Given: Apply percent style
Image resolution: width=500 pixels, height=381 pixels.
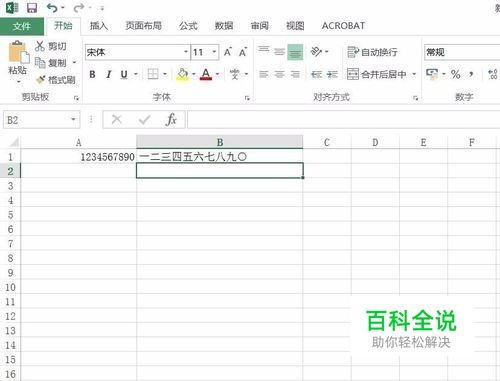Looking at the screenshot, I should (x=456, y=74).
